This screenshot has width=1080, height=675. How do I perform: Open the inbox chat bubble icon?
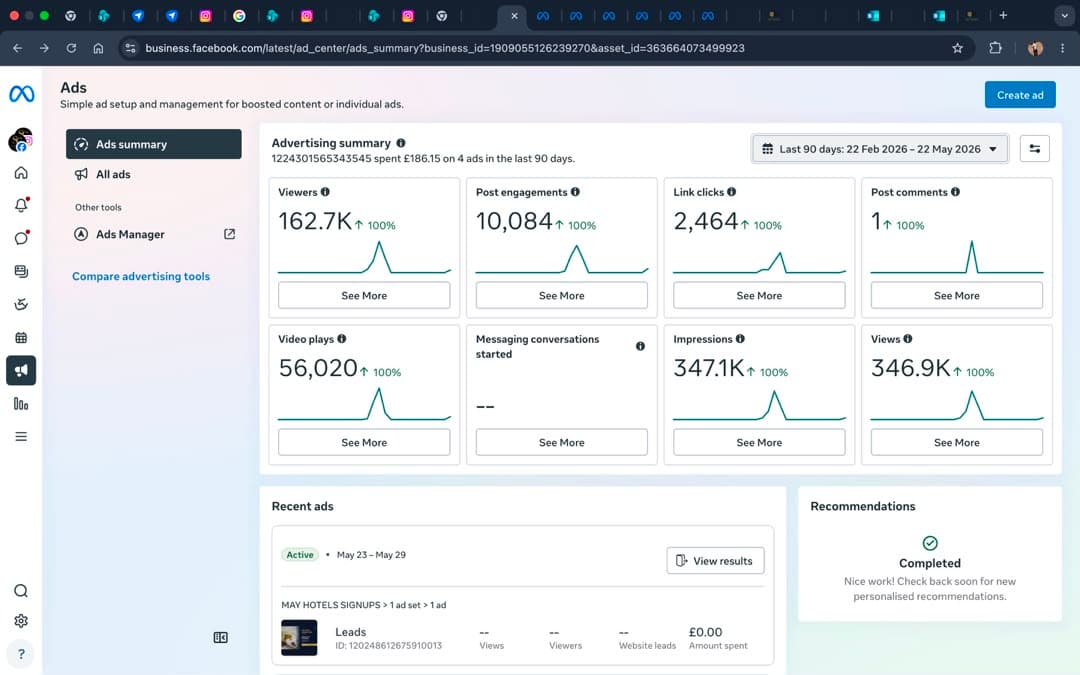21,238
